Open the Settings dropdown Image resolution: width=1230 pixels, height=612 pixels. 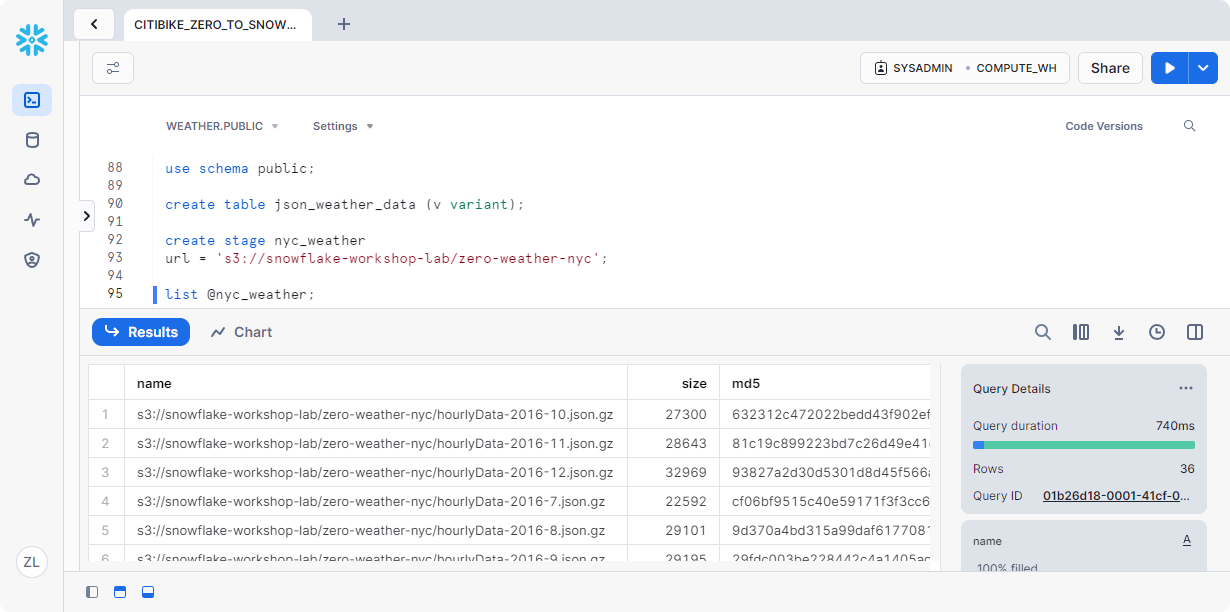342,126
